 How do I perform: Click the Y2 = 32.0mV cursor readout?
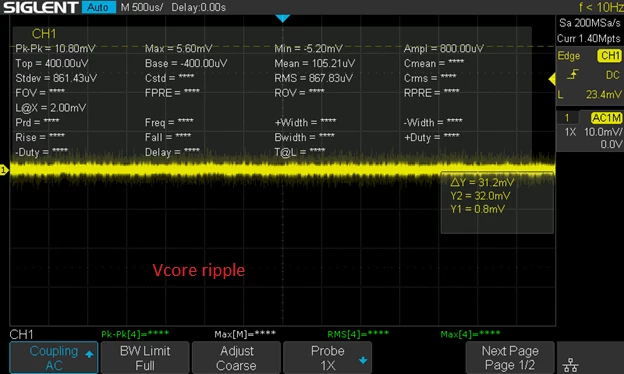tap(480, 196)
